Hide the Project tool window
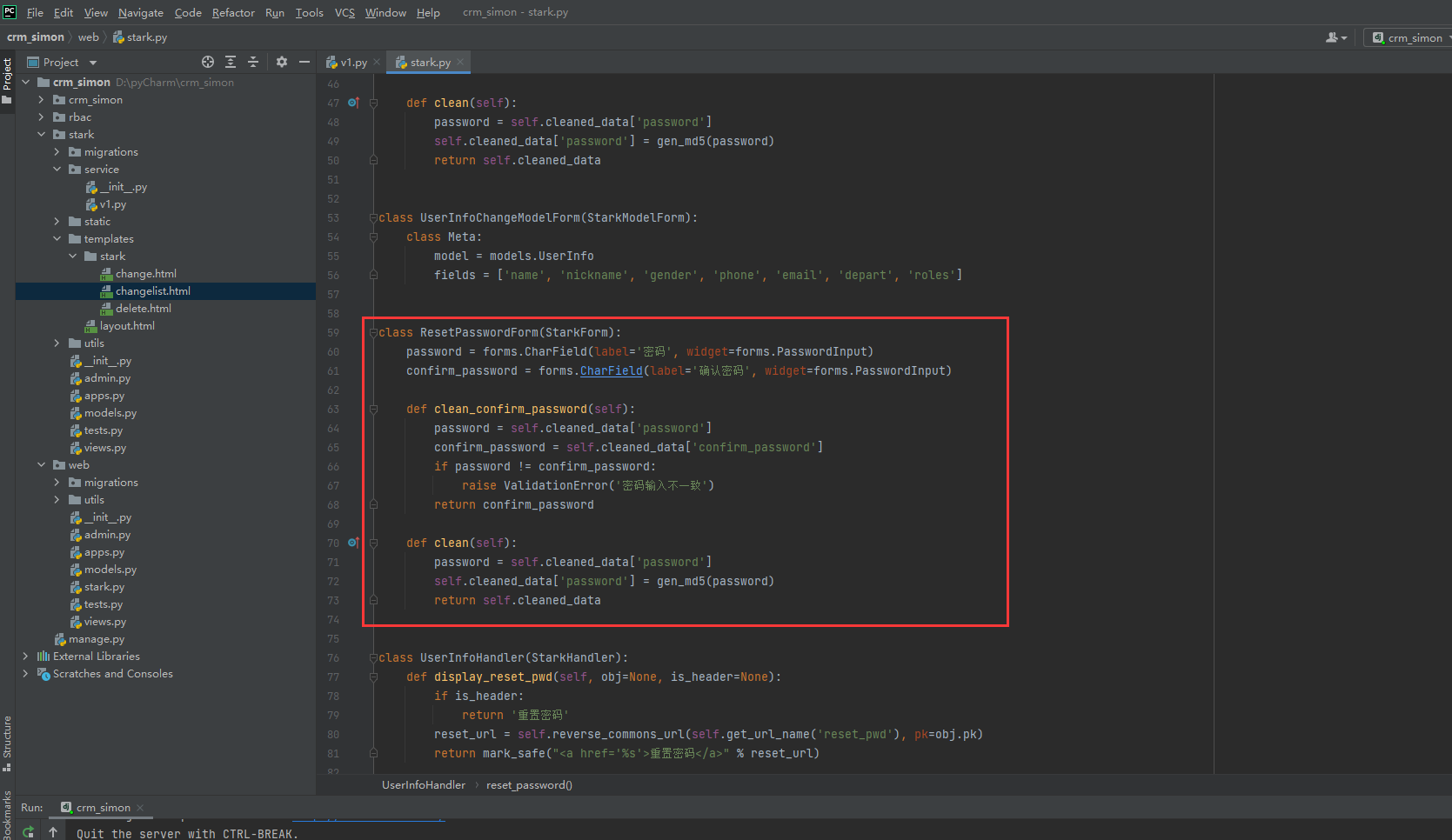Viewport: 1452px width, 840px height. pyautogui.click(x=304, y=62)
